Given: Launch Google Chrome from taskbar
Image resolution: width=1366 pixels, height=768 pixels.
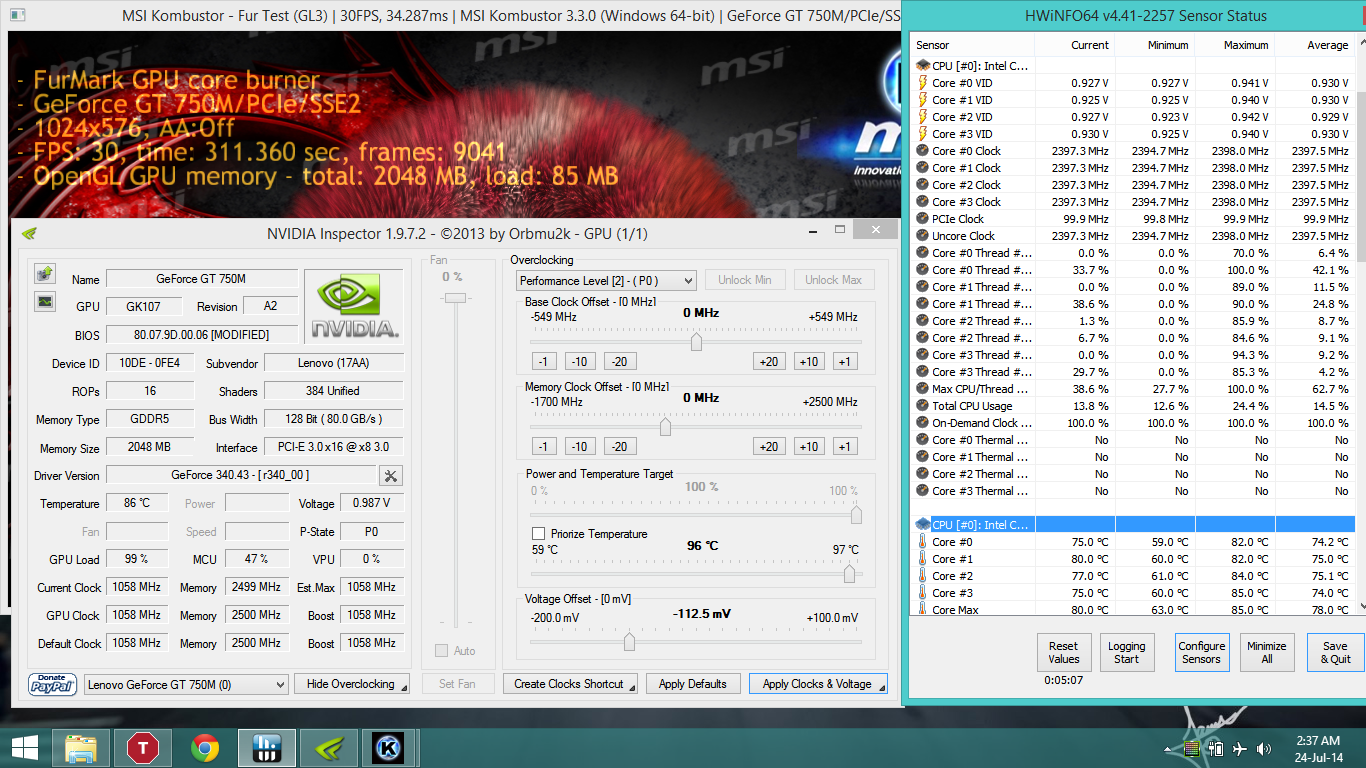Looking at the screenshot, I should pyautogui.click(x=205, y=748).
